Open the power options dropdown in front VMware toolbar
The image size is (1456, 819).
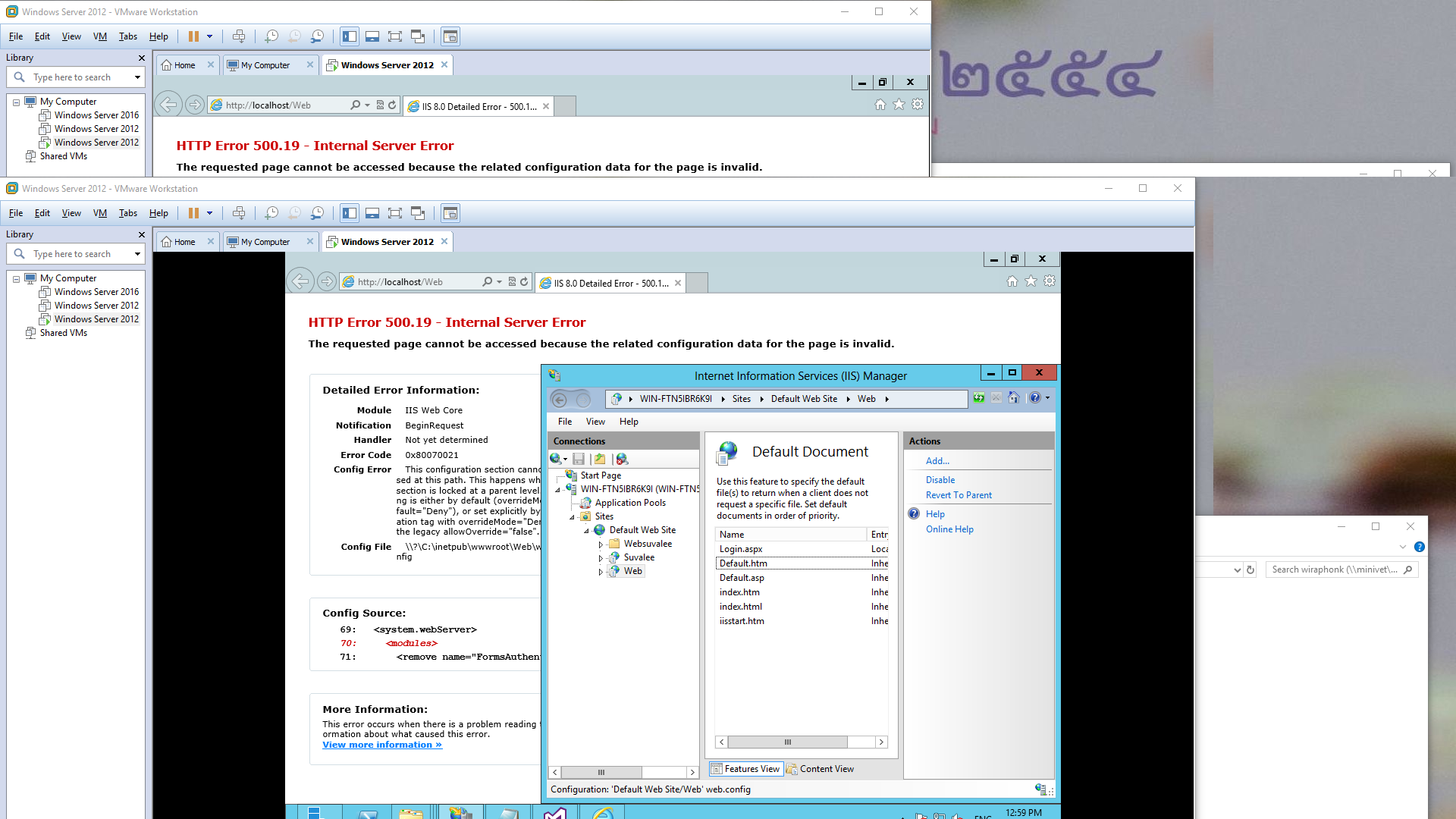click(x=210, y=213)
